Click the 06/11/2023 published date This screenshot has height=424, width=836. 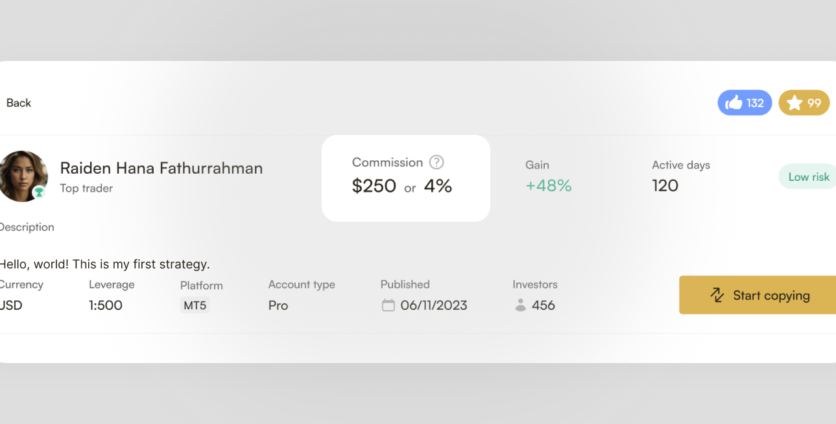click(x=433, y=305)
